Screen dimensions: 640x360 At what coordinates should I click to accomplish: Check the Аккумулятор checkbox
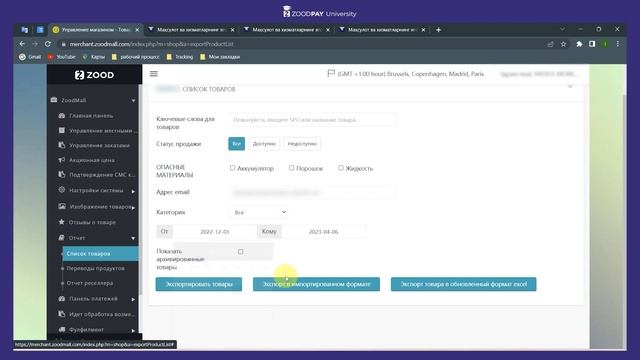coord(232,168)
